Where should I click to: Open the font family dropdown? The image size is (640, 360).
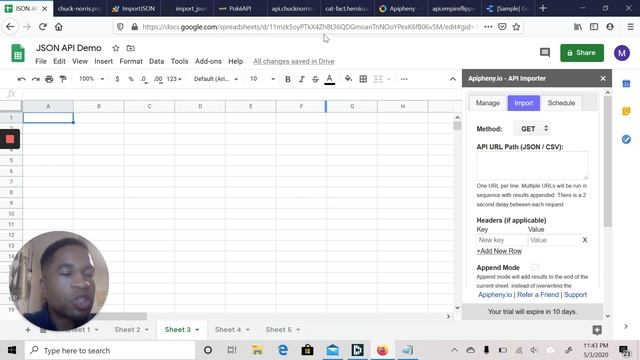216,79
